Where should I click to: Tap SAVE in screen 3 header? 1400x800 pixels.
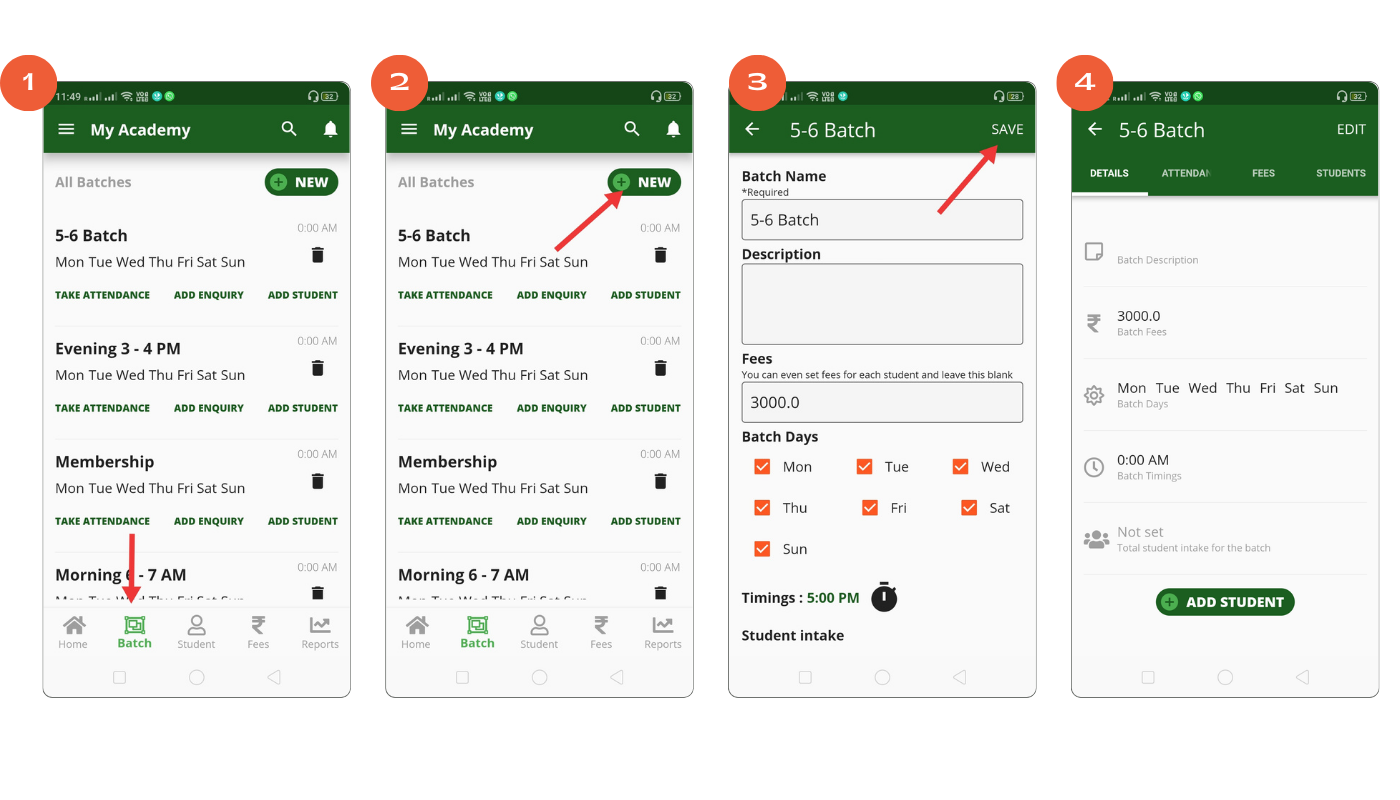point(1007,129)
